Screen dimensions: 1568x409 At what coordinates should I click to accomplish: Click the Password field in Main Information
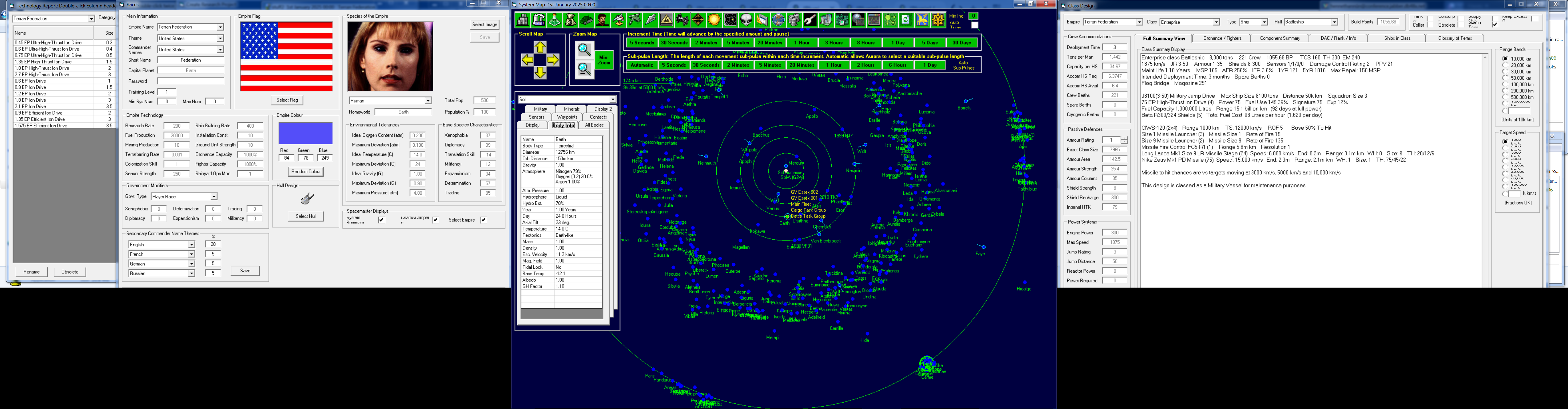click(190, 81)
